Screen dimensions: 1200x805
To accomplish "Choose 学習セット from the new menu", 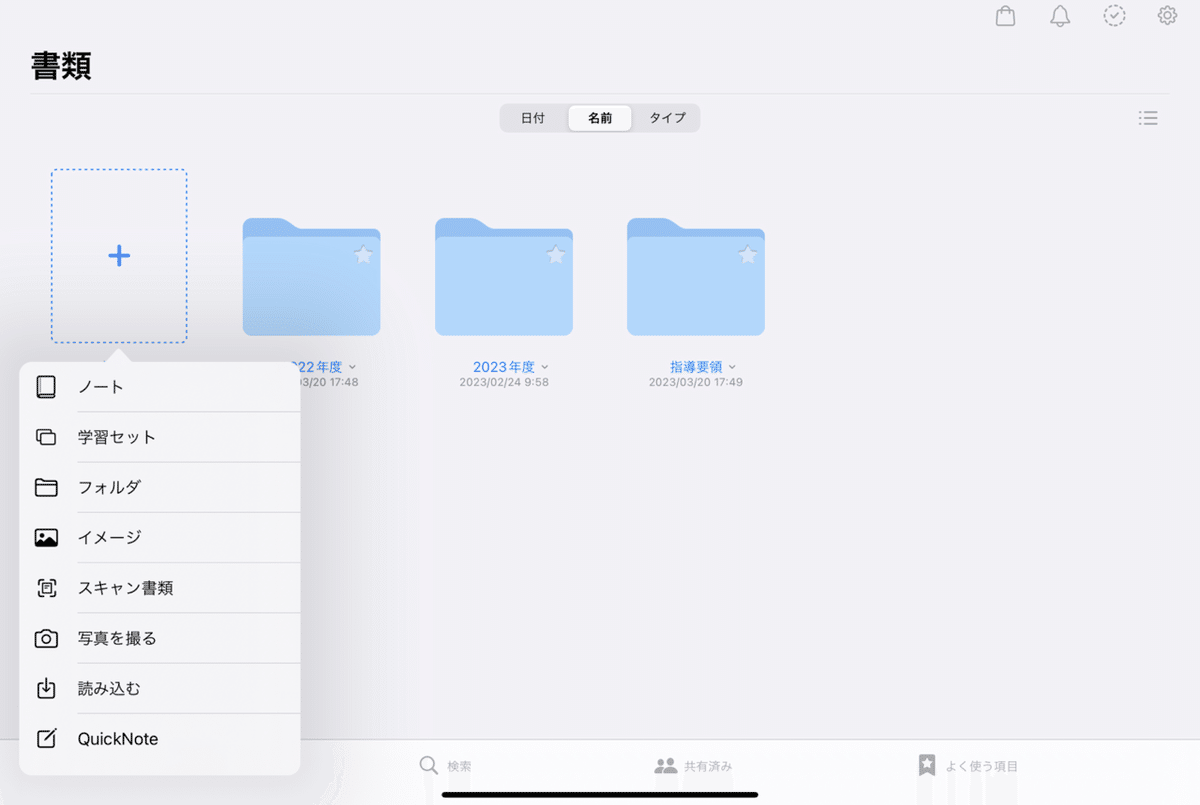I will [x=160, y=437].
